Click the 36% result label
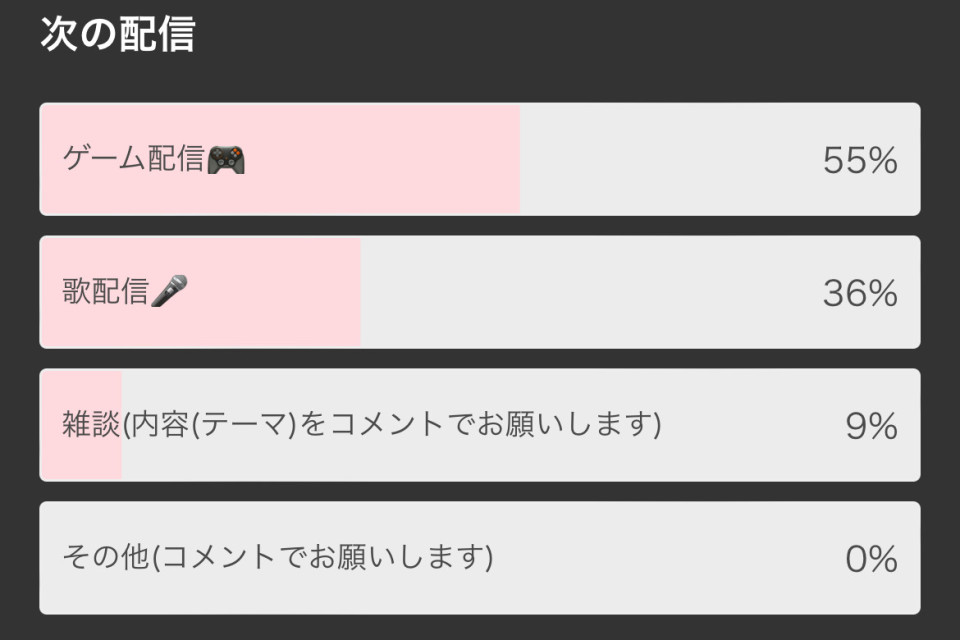 coord(860,293)
